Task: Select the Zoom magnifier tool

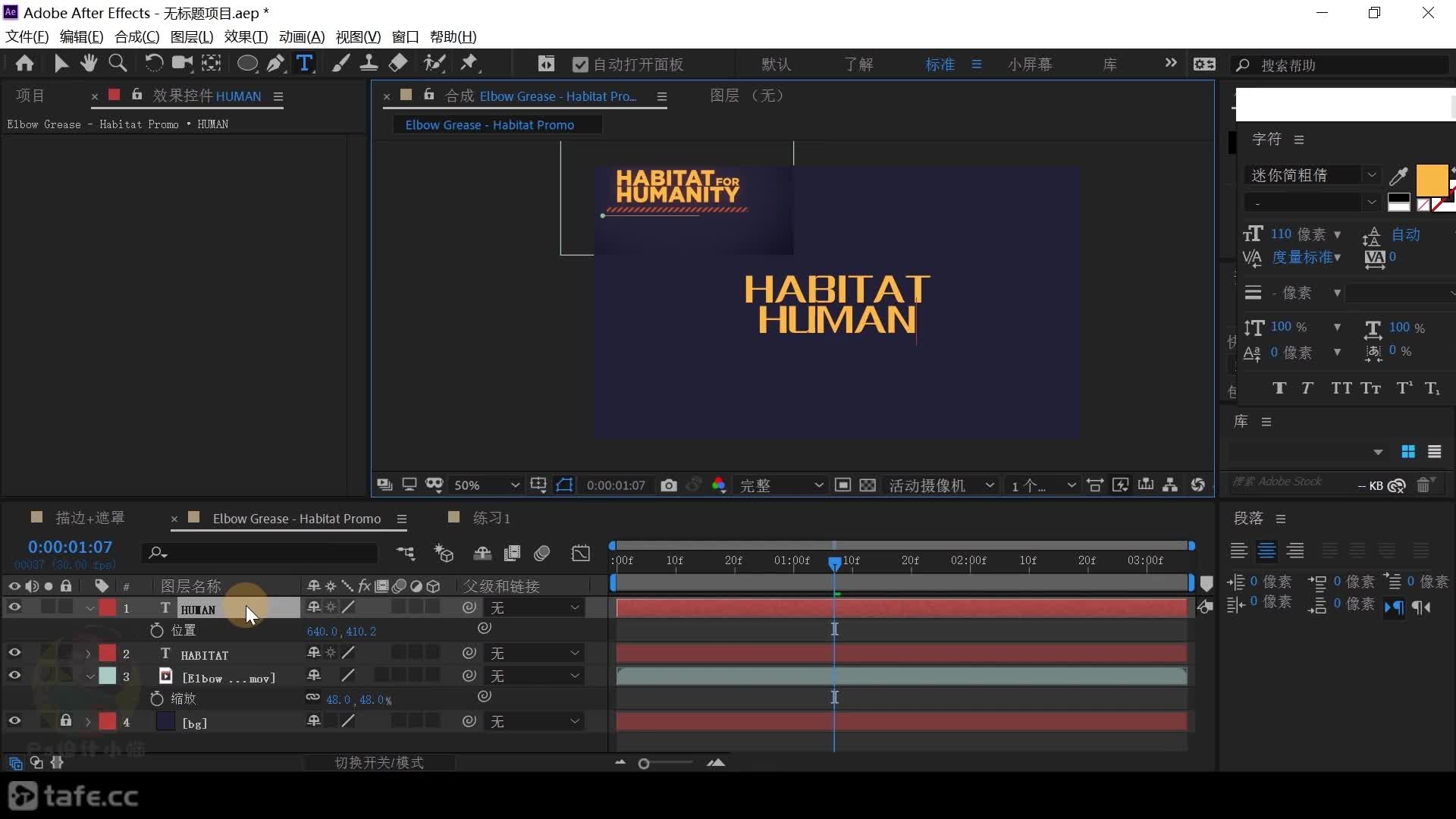Action: coord(118,64)
